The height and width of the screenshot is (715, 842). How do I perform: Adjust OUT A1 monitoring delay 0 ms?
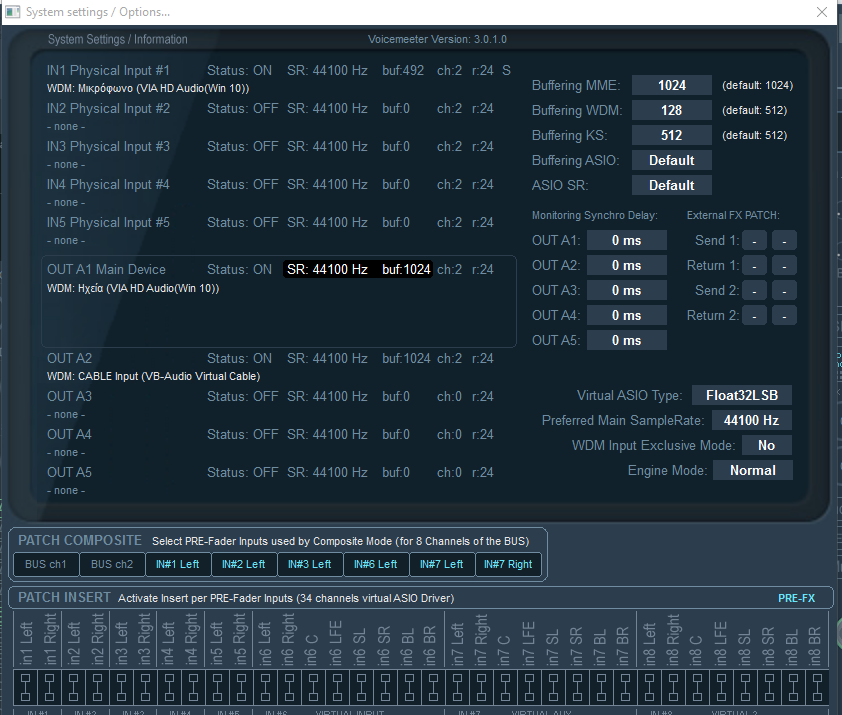[627, 240]
